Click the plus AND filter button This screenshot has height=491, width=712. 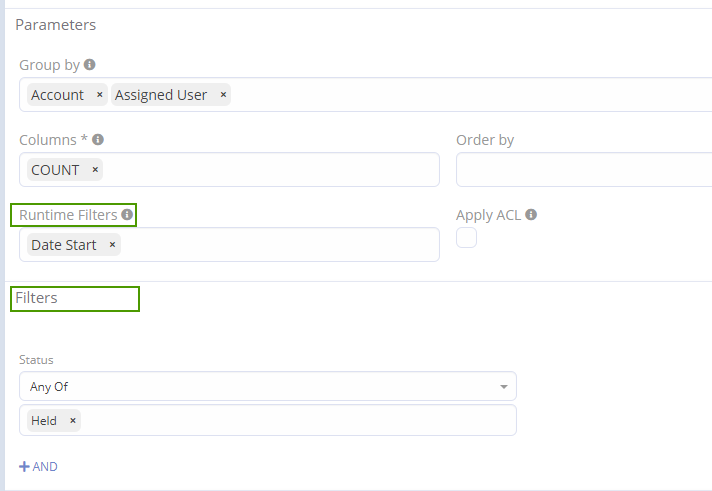tap(38, 466)
